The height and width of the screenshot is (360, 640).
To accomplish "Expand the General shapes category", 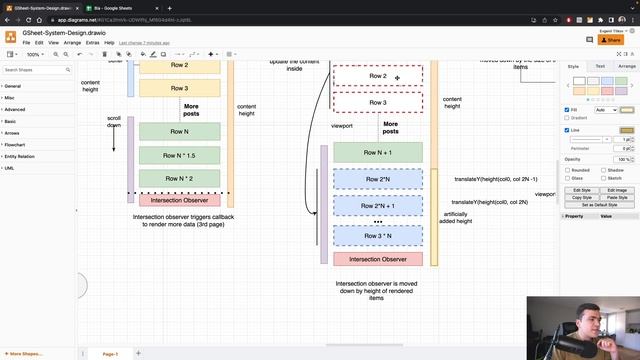I will (12, 86).
